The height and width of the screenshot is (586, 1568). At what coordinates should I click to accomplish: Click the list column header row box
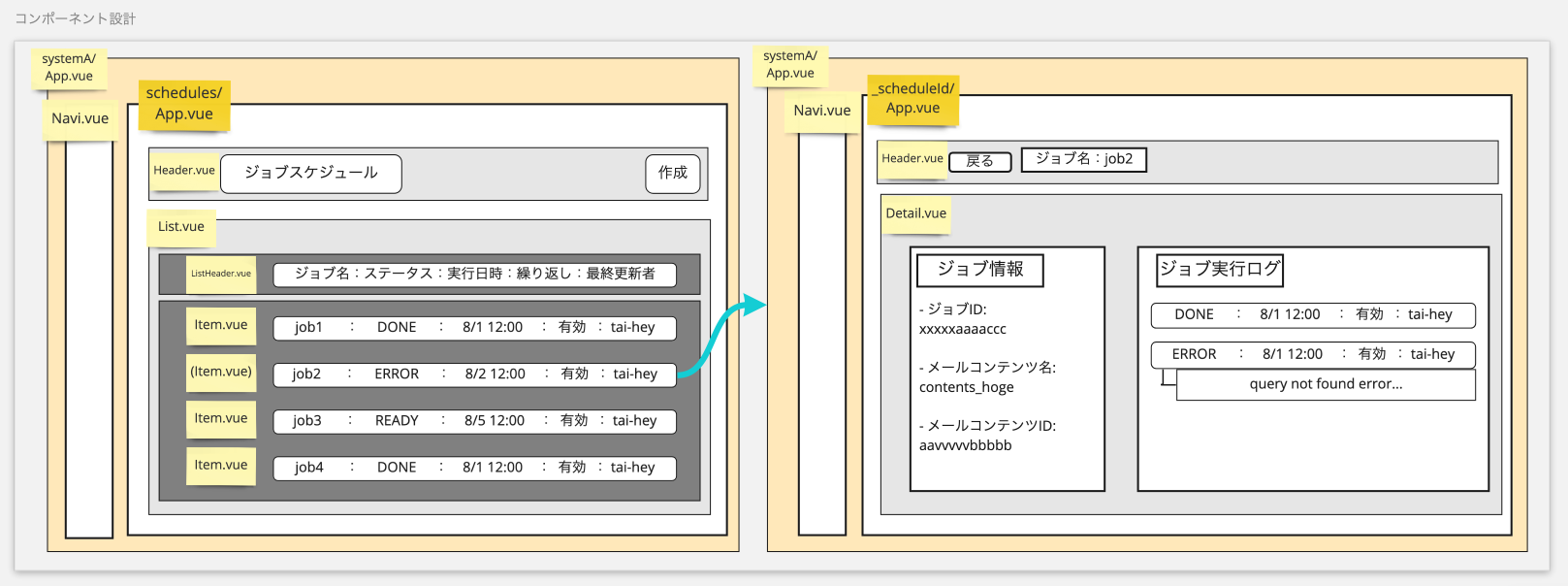click(474, 275)
